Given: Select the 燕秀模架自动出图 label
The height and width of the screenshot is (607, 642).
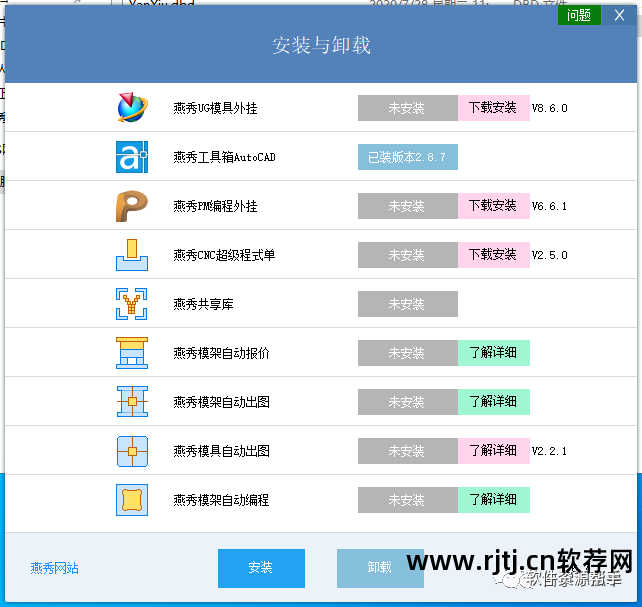Looking at the screenshot, I should [222, 402].
